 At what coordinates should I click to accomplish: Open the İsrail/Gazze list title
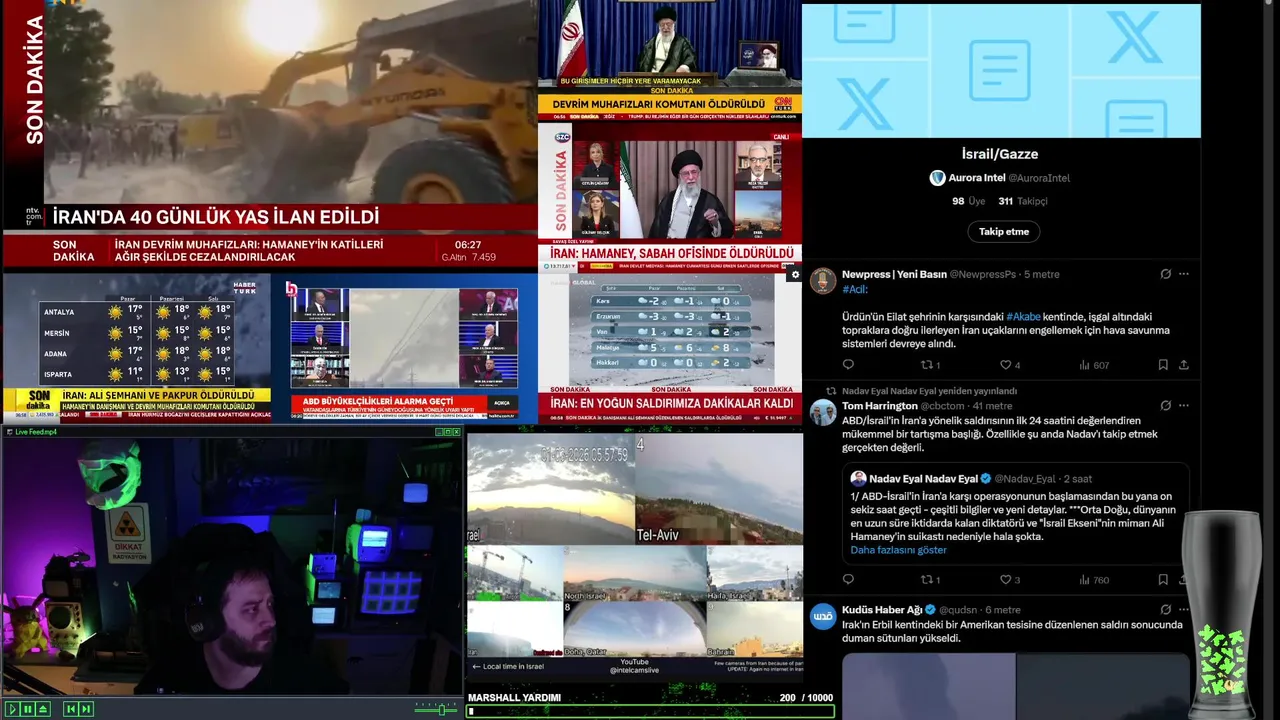pyautogui.click(x=1000, y=154)
